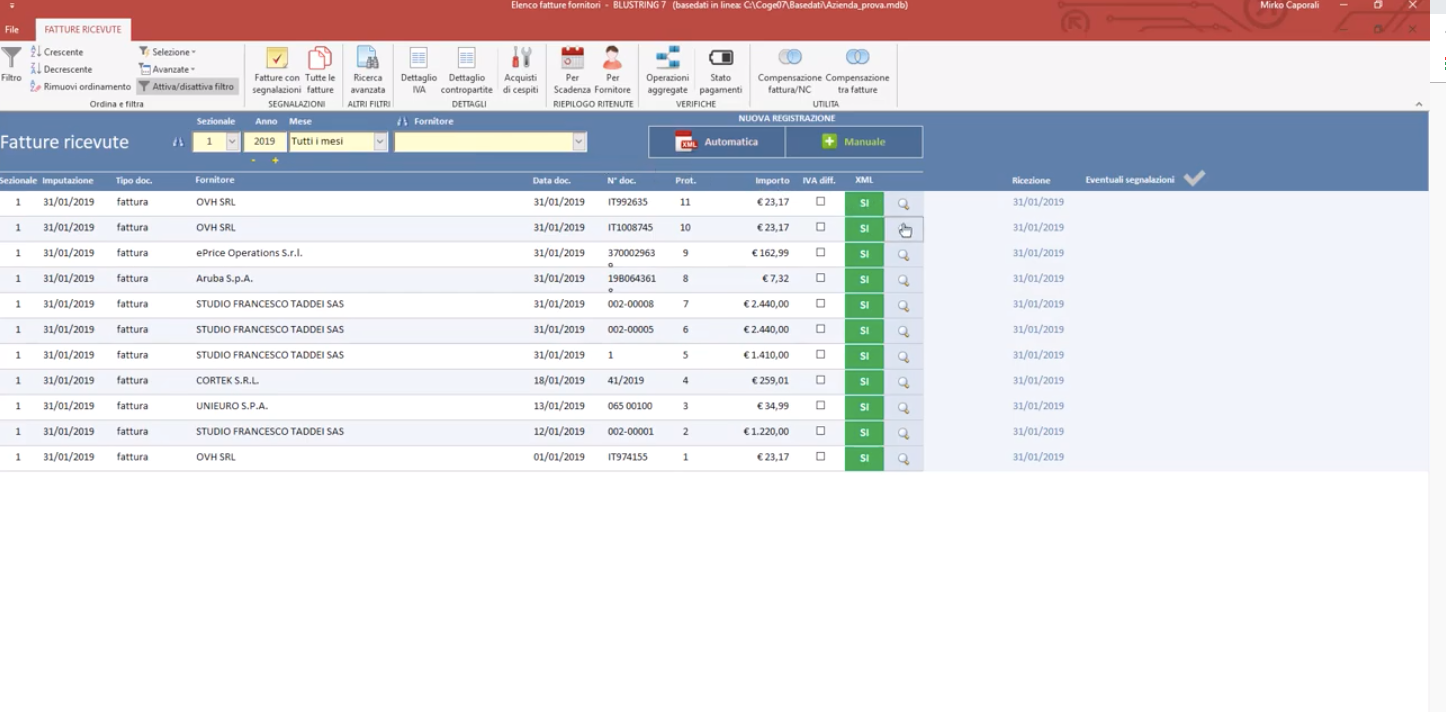
Task: Click the magnifier icon for Aruba S.p.A.
Action: click(x=903, y=280)
